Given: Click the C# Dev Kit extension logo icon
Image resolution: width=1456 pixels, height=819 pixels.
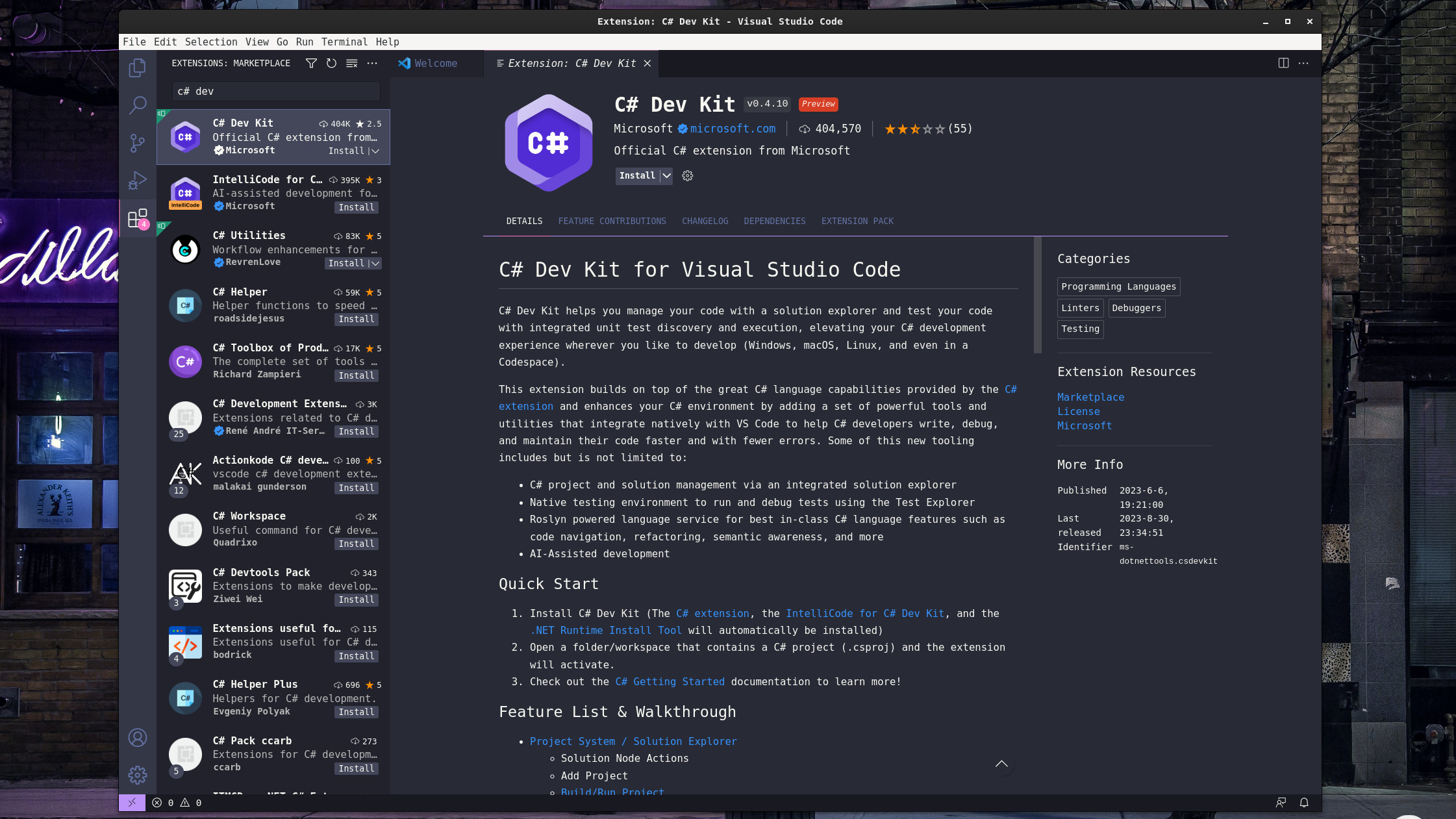Looking at the screenshot, I should 549,142.
